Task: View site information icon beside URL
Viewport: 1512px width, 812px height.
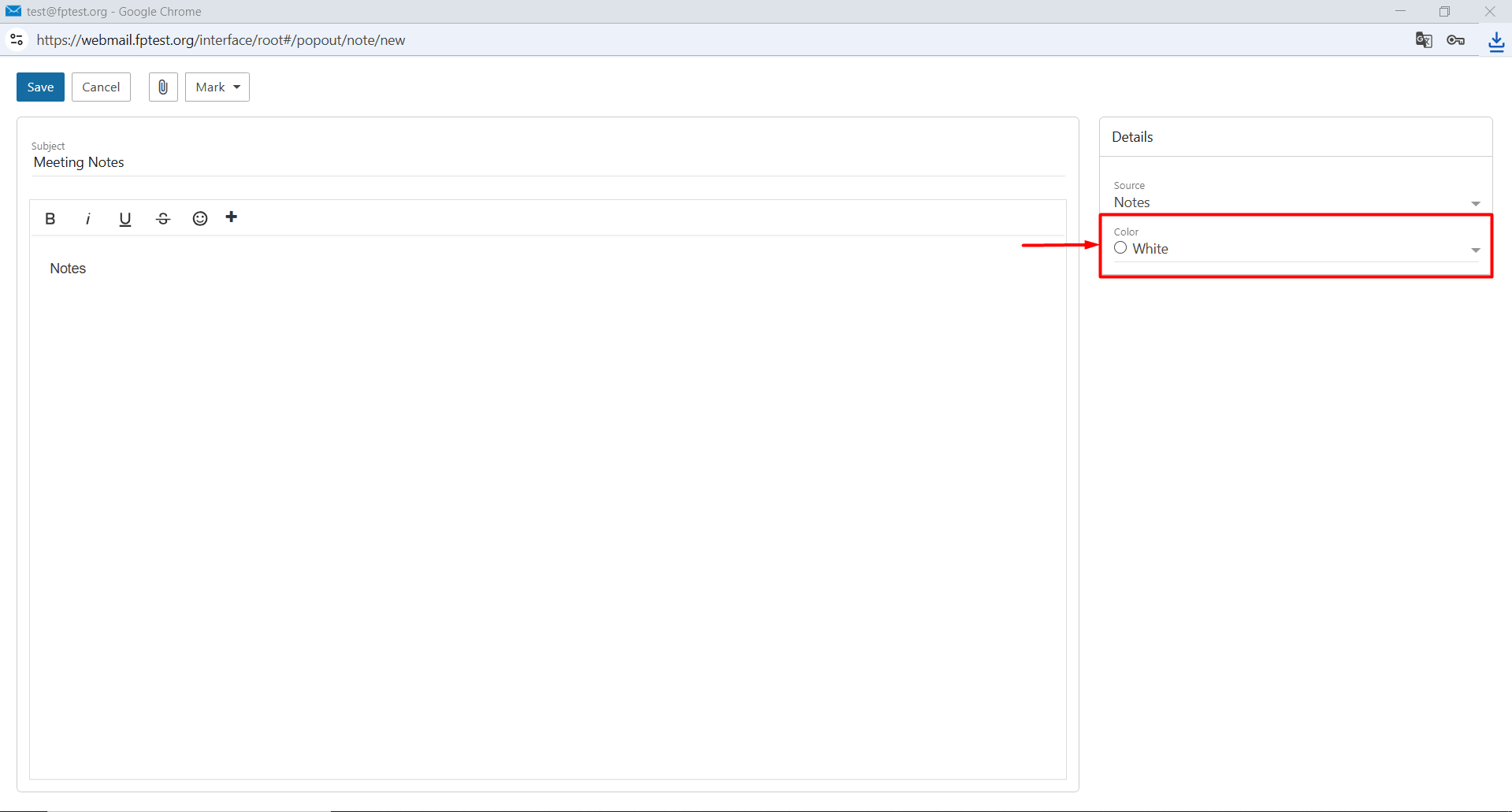Action: [x=17, y=39]
